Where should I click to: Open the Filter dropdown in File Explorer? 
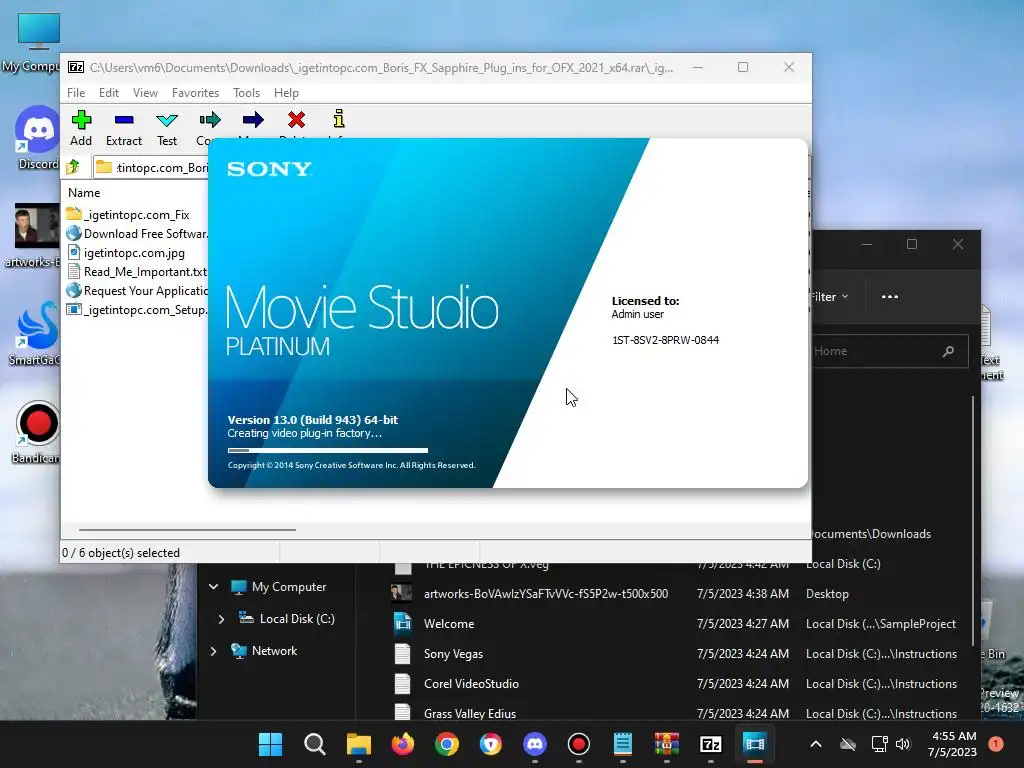(x=831, y=296)
